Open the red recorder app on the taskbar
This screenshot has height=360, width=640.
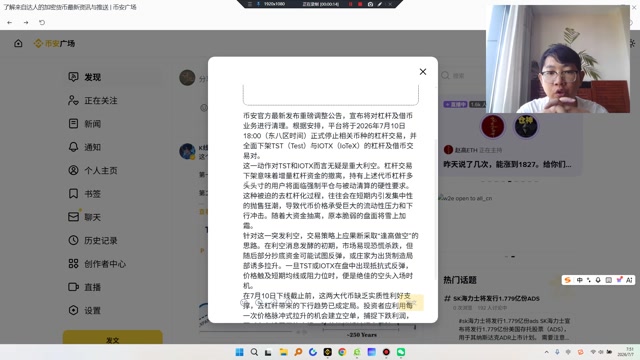(x=386, y=352)
